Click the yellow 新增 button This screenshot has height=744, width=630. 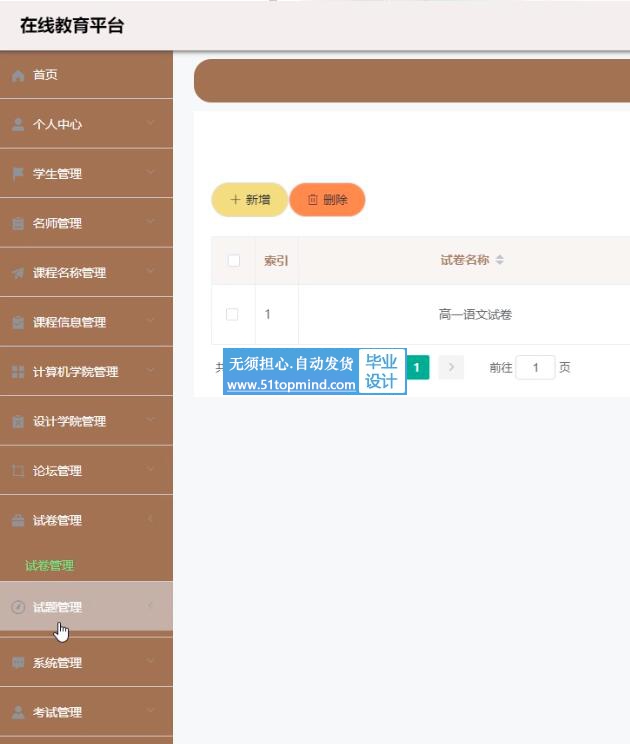(x=250, y=200)
